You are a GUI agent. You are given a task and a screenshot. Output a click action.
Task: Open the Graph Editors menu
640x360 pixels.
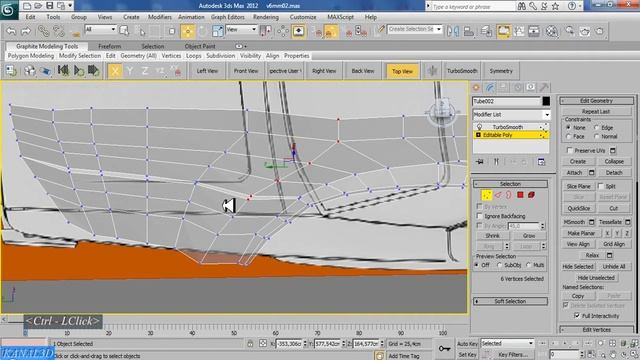(x=228, y=17)
